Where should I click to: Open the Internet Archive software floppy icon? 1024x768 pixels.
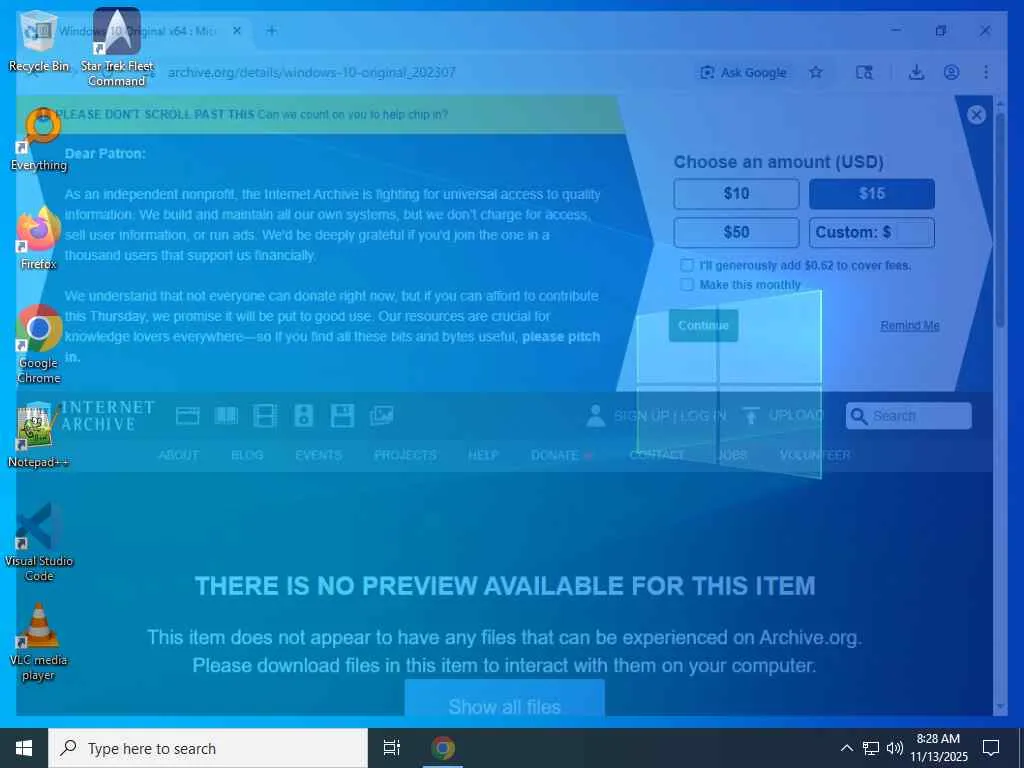coord(342,416)
